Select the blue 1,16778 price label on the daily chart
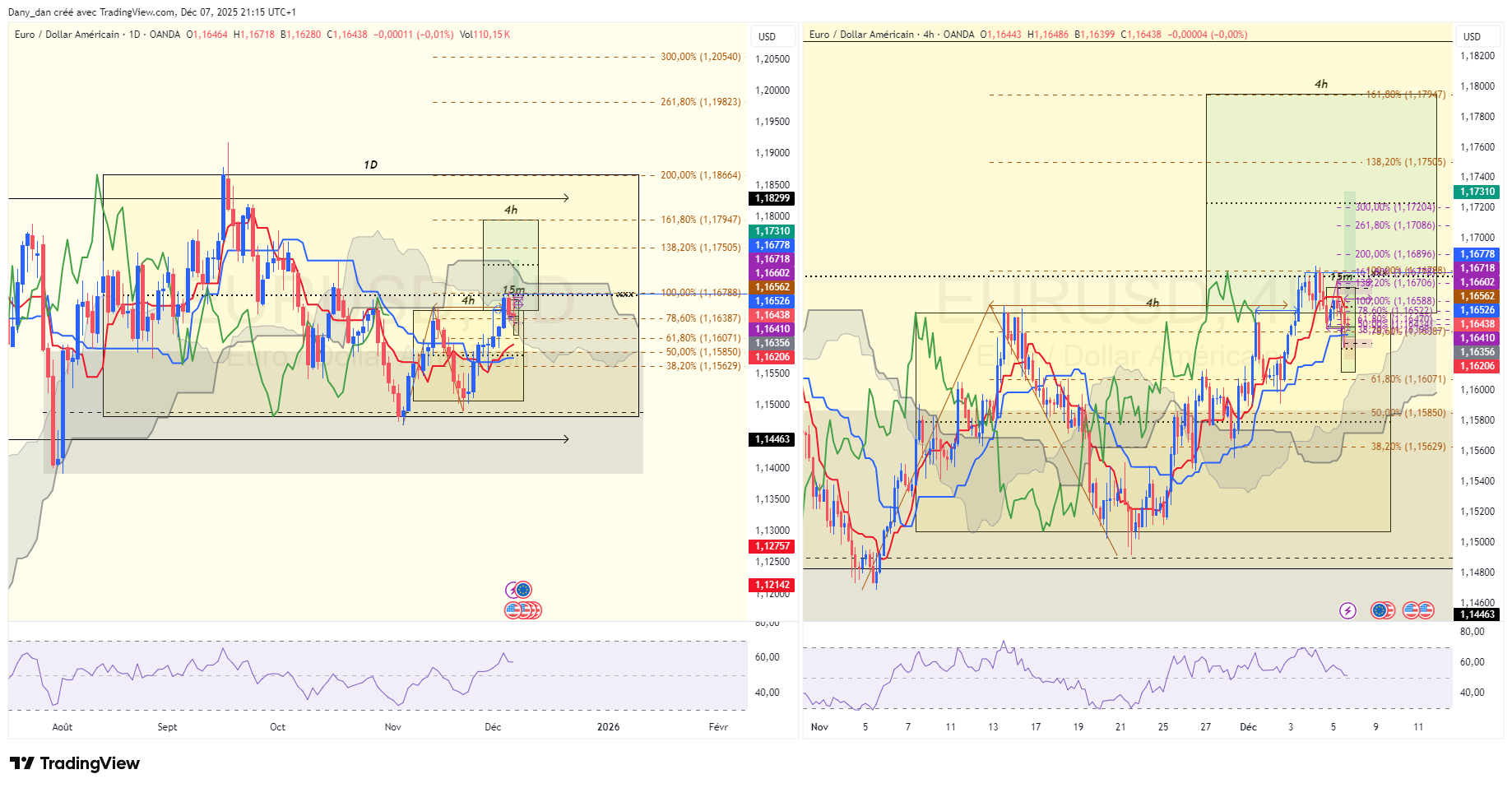This screenshot has width=1512, height=788. click(x=772, y=245)
